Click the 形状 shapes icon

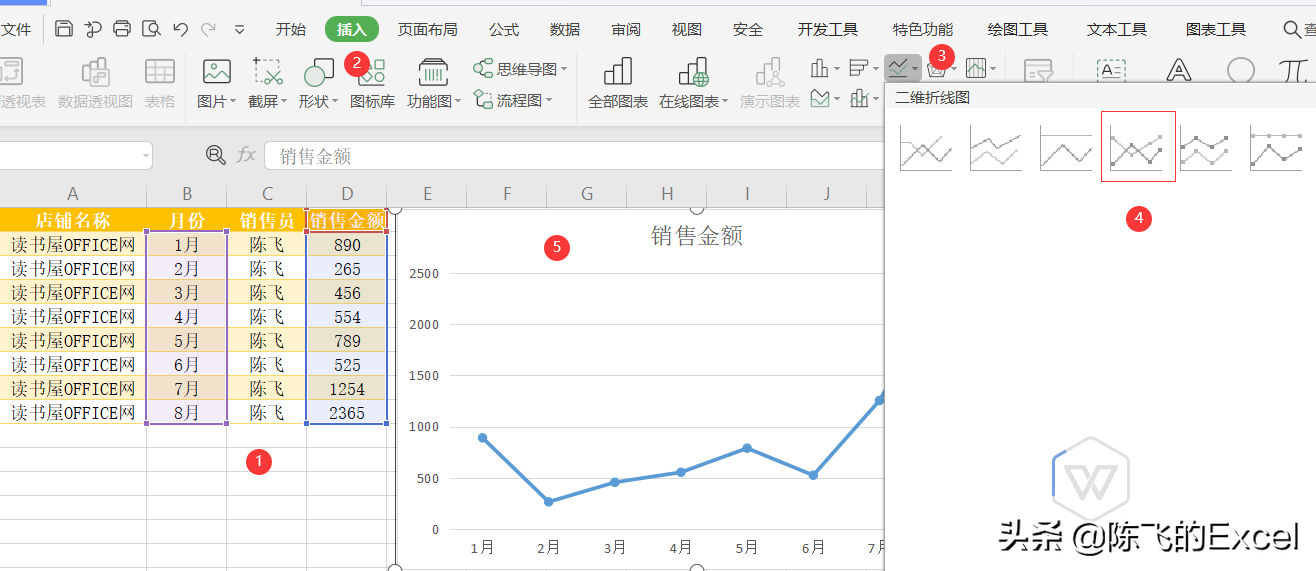pyautogui.click(x=318, y=71)
